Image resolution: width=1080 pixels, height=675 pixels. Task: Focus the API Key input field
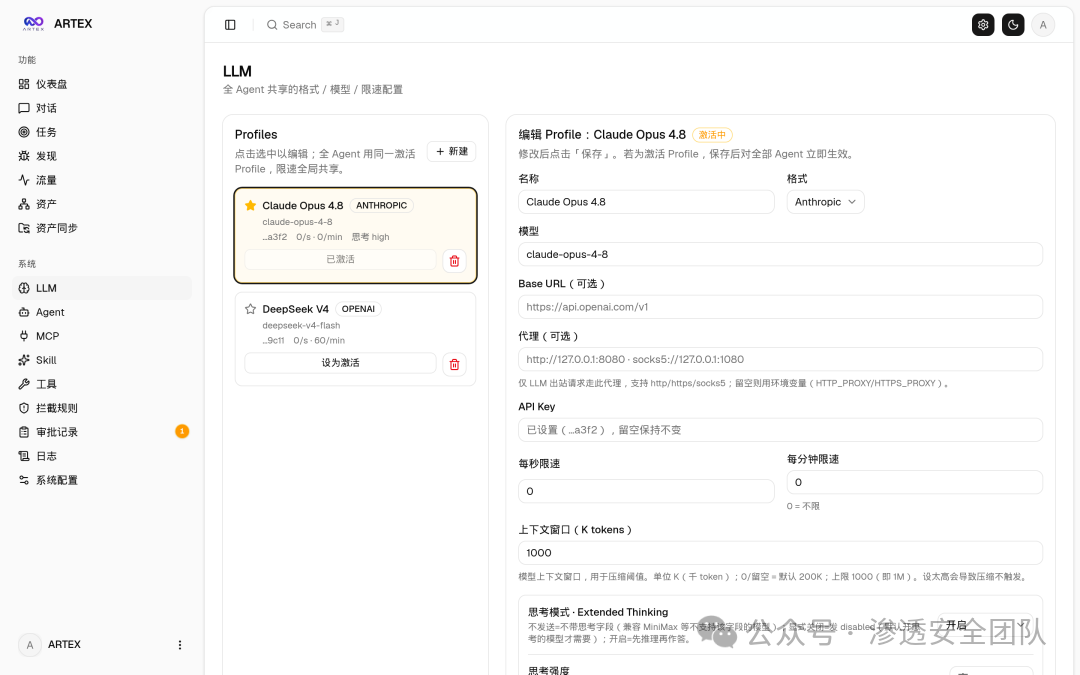pyautogui.click(x=780, y=430)
